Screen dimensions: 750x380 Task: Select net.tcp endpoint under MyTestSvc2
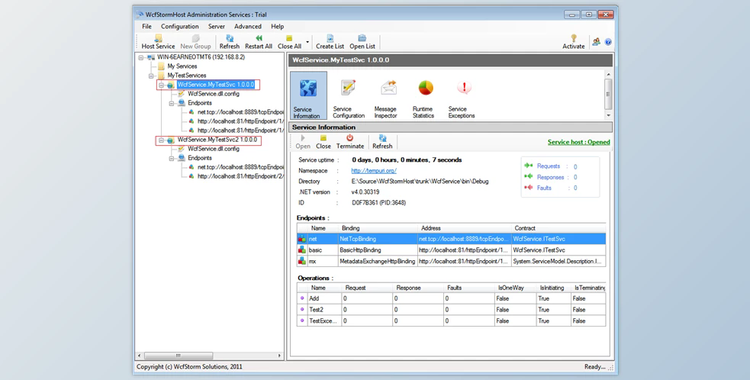(241, 167)
